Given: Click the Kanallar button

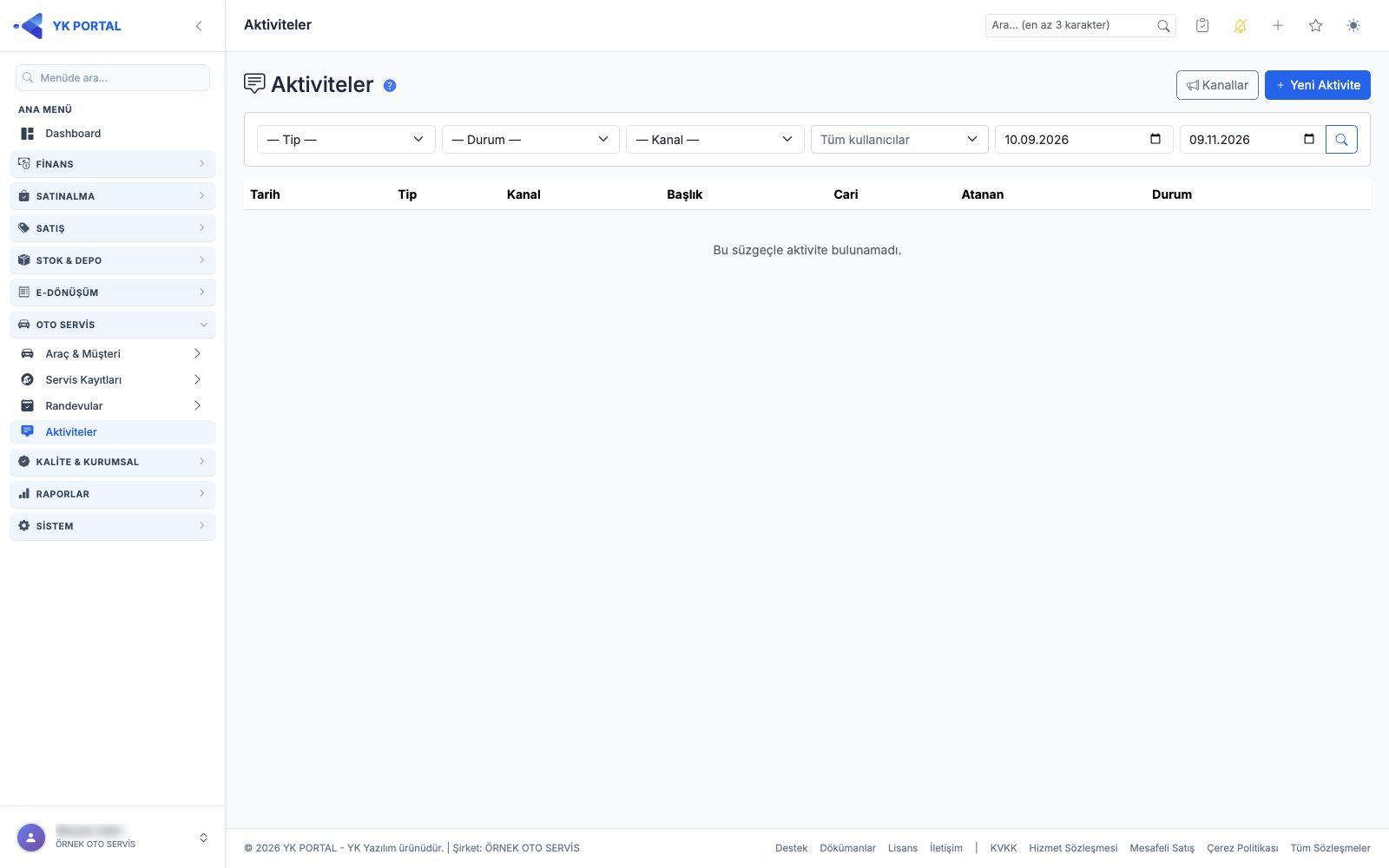Looking at the screenshot, I should click(x=1217, y=85).
